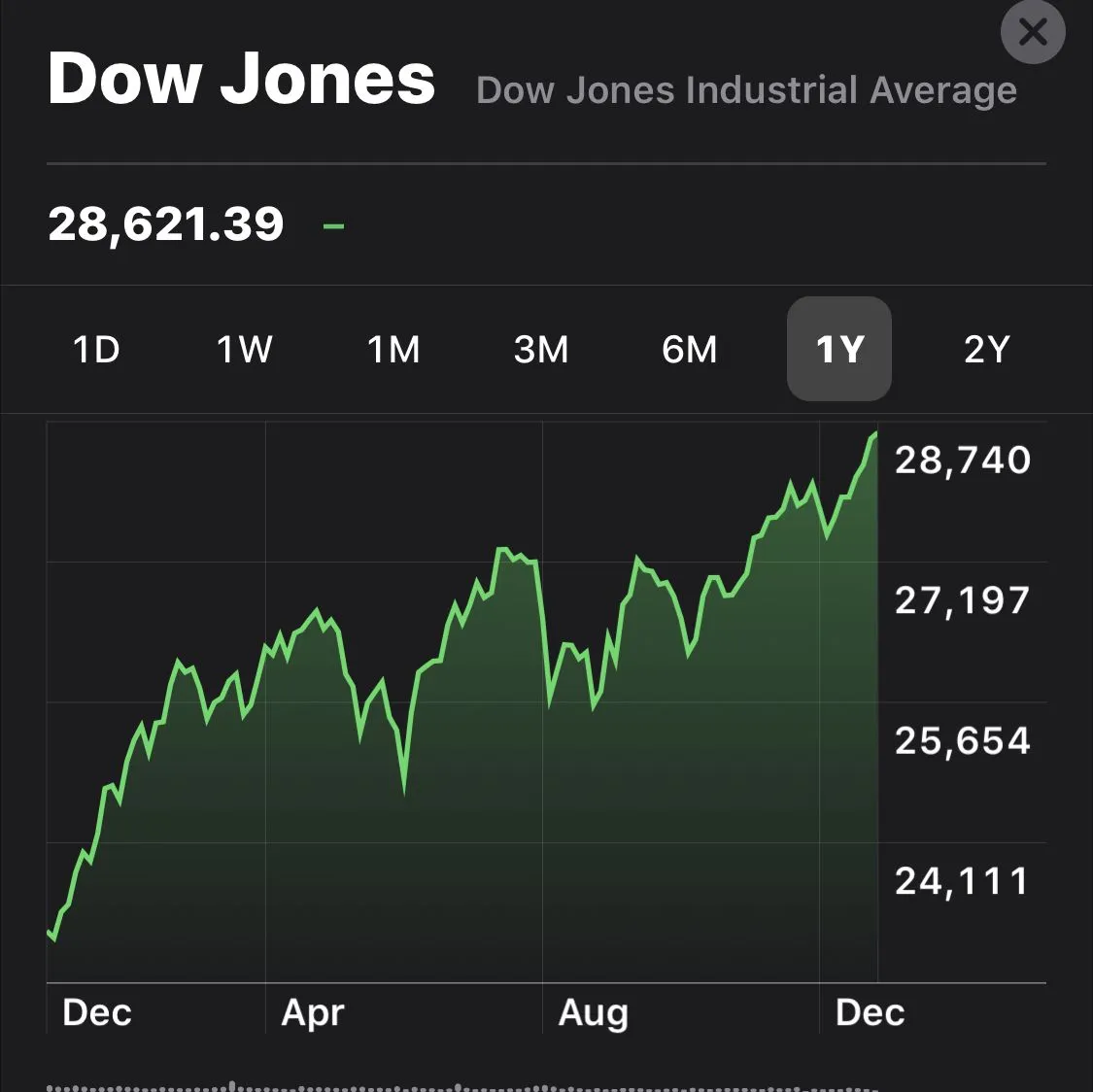The image size is (1093, 1092).
Task: Tap the green dash change indicator
Action: point(333,226)
